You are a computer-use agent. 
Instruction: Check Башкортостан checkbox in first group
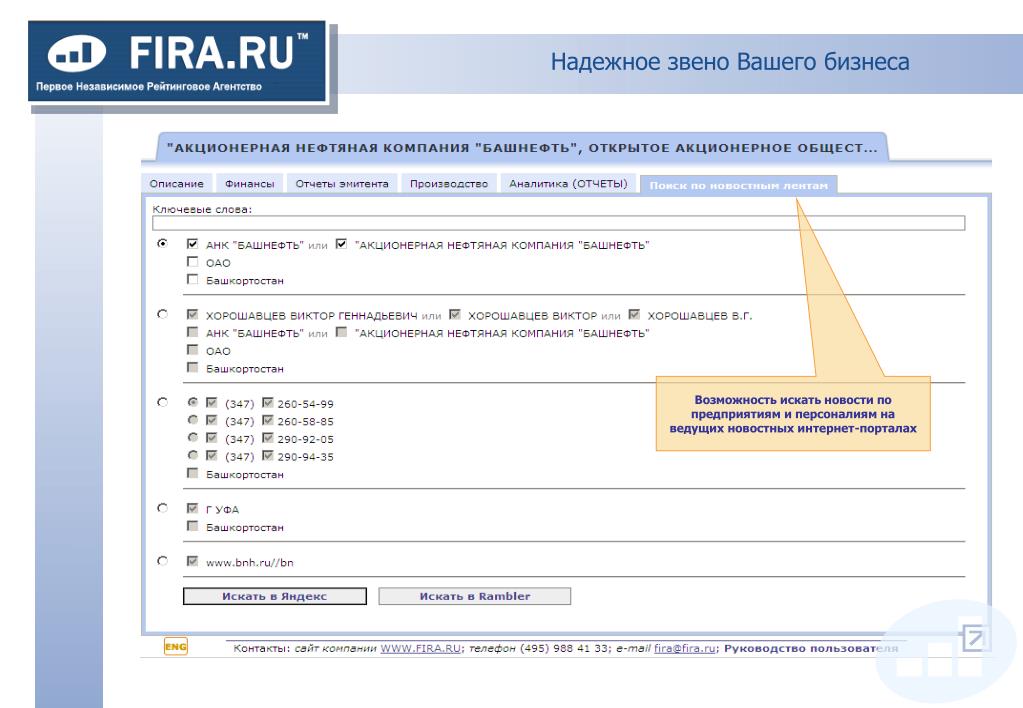tap(192, 279)
